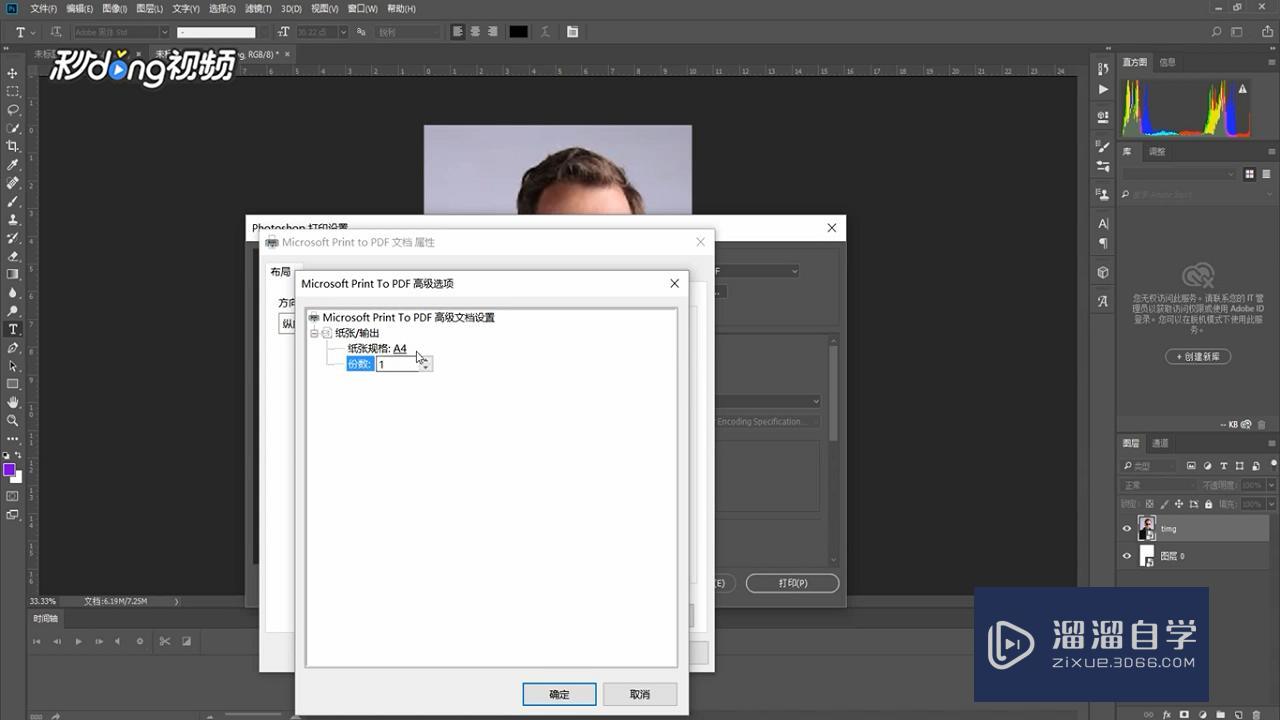The width and height of the screenshot is (1280, 720).
Task: Collapse the 纸张/输出 tree node
Action: (314, 333)
